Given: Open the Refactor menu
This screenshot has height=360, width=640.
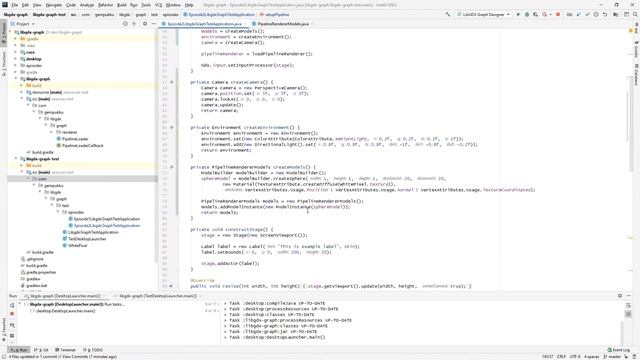Looking at the screenshot, I should (105, 5).
